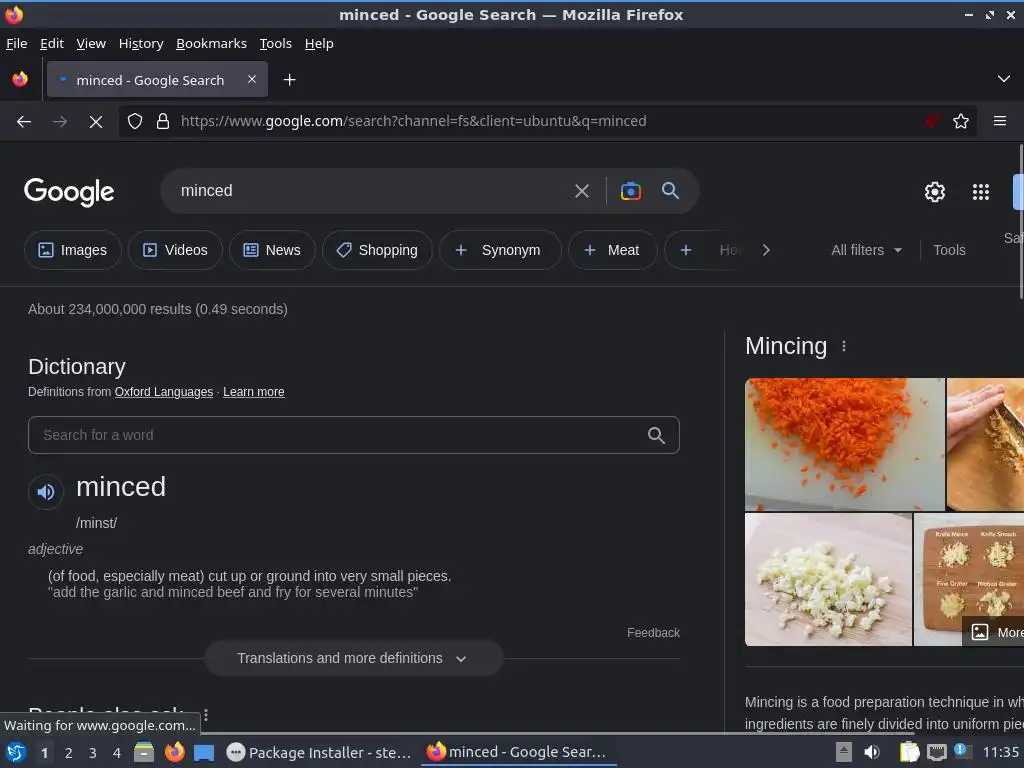Add Synonym to the search
Viewport: 1024px width, 768px height.
tap(500, 250)
